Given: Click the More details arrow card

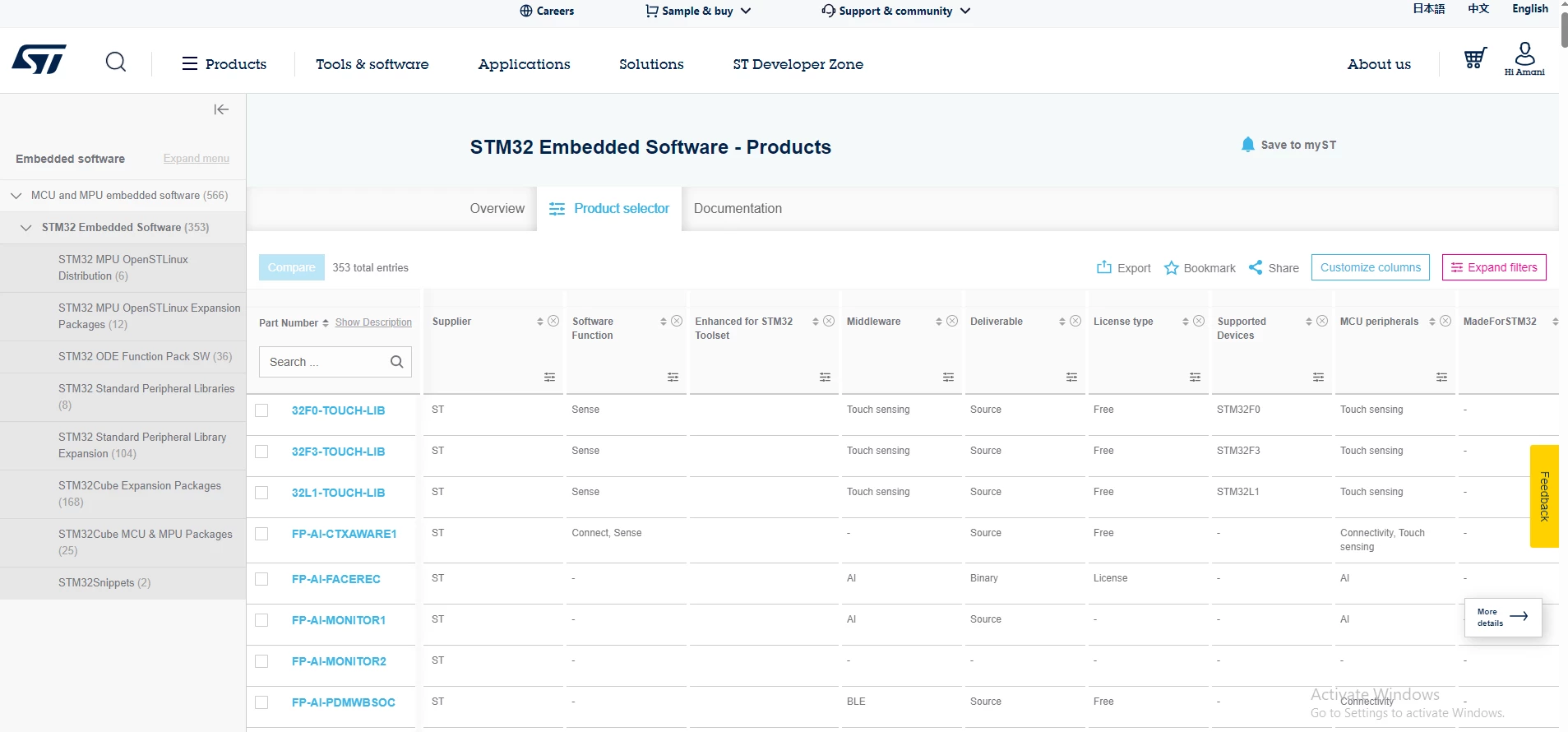Looking at the screenshot, I should (1503, 618).
